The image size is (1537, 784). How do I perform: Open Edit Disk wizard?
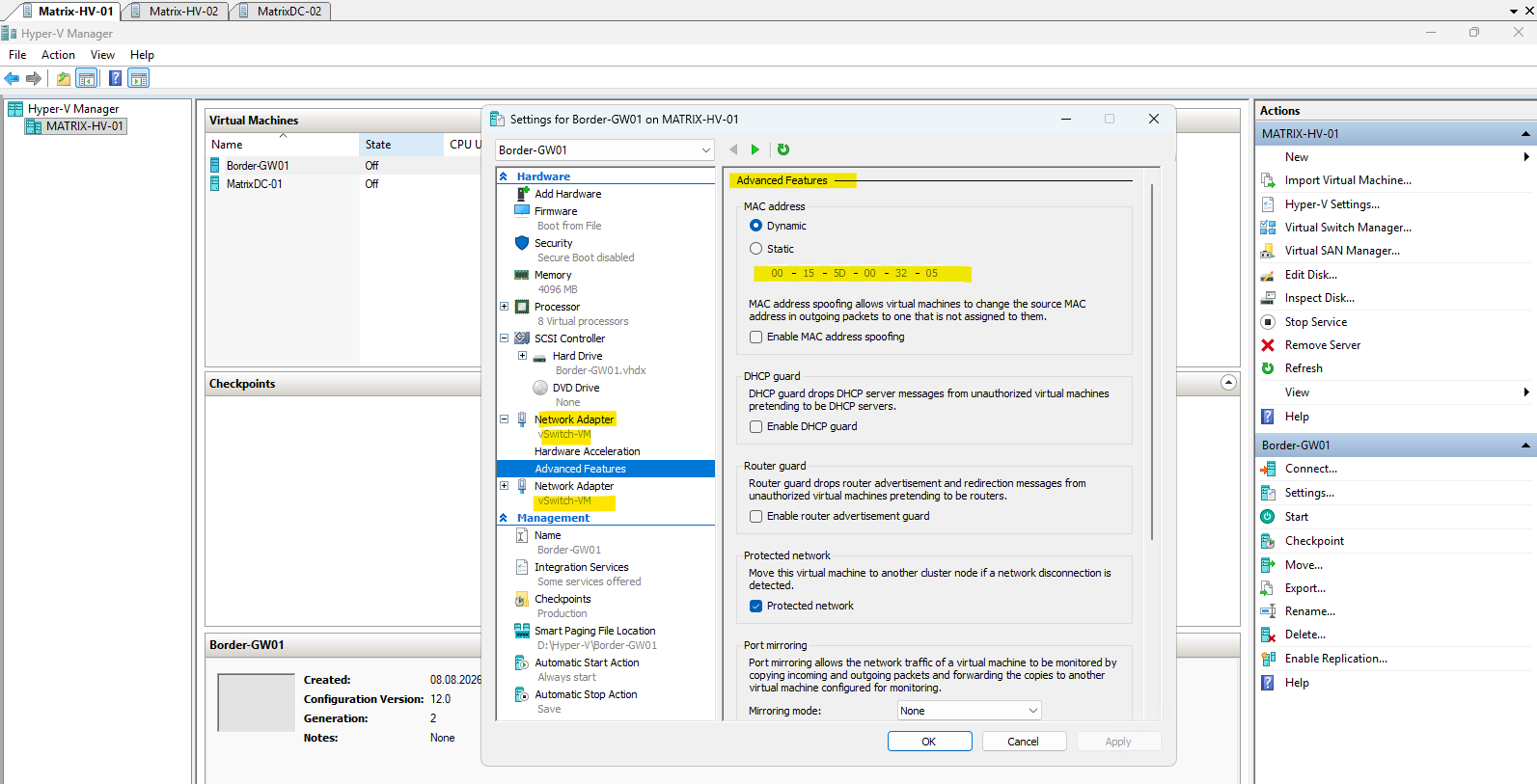(x=1311, y=275)
